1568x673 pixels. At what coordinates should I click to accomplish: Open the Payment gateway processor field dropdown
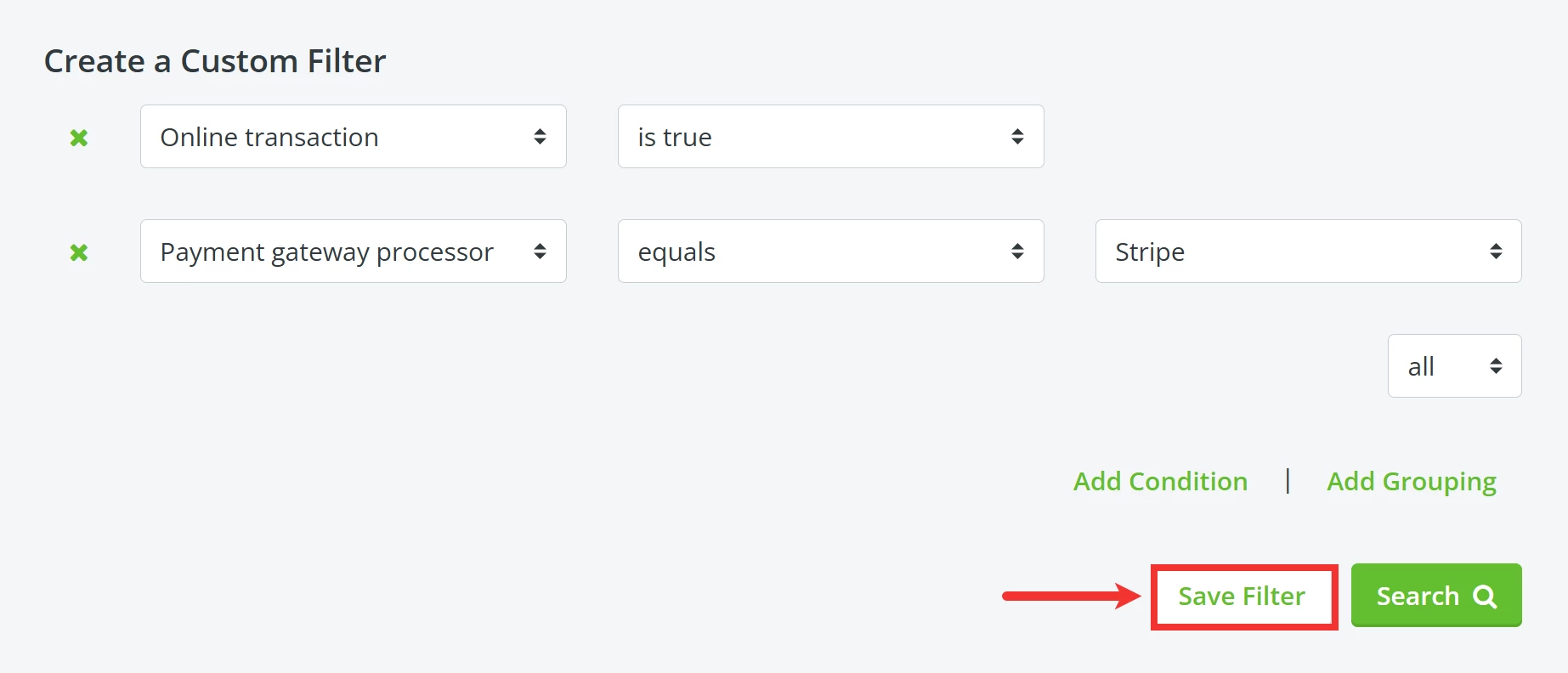[x=353, y=252]
